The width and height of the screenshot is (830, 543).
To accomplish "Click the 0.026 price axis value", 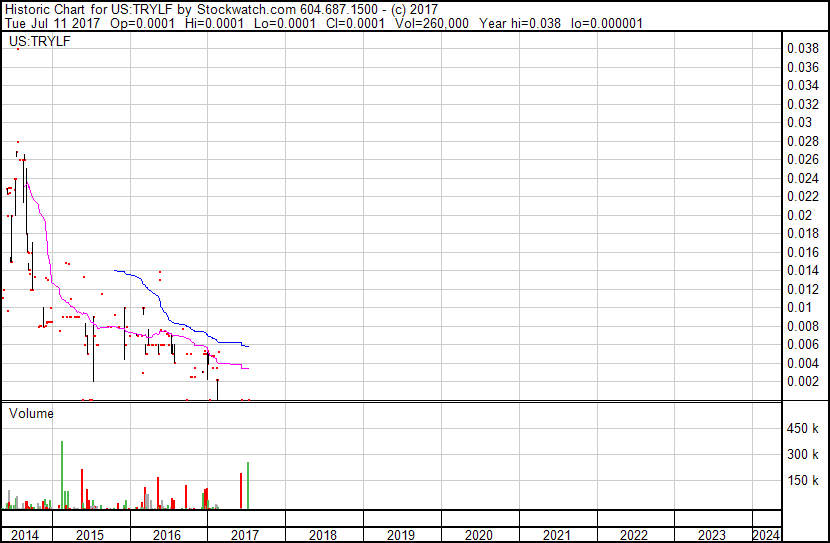I will point(803,159).
